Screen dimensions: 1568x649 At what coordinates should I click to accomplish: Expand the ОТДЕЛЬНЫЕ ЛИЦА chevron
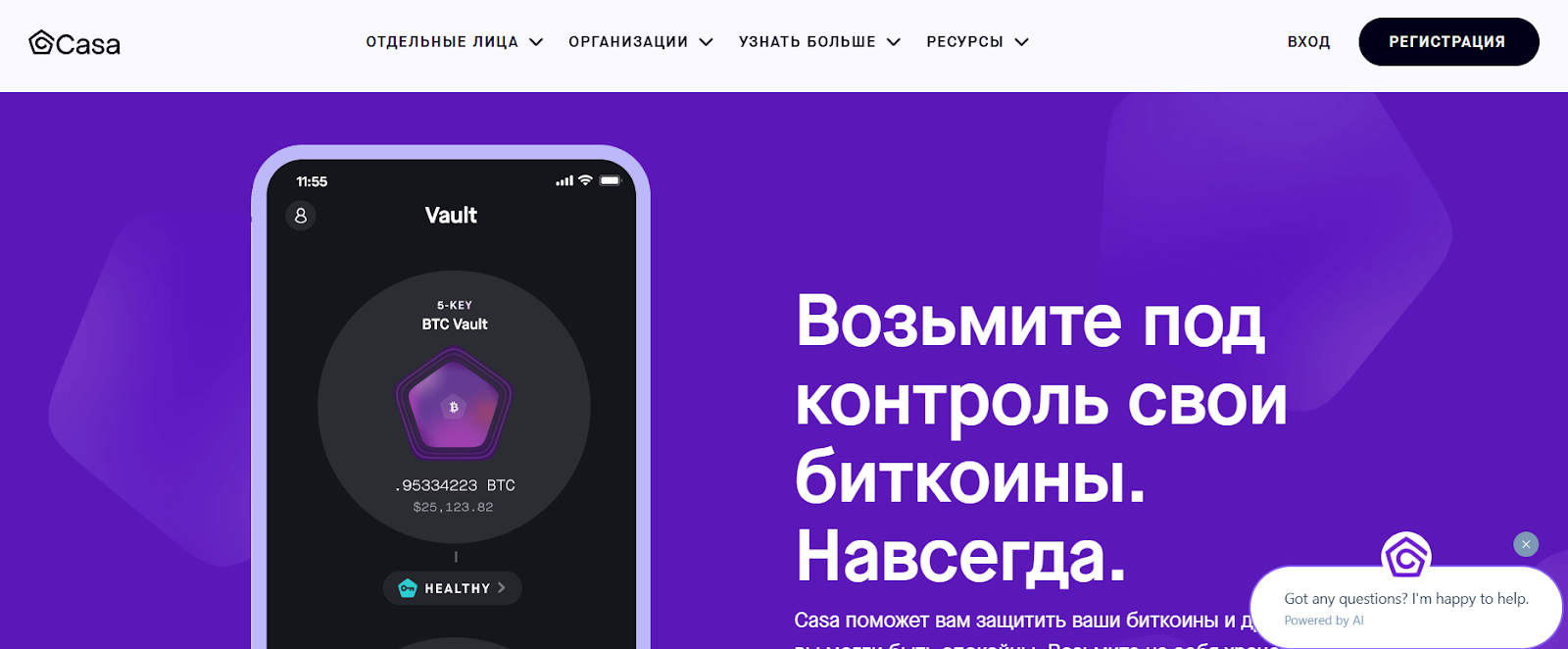click(536, 42)
